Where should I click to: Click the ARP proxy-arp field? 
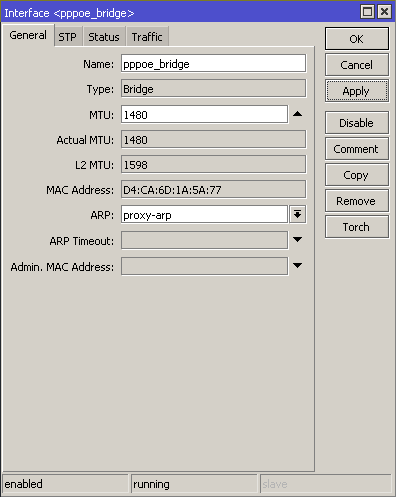click(204, 215)
